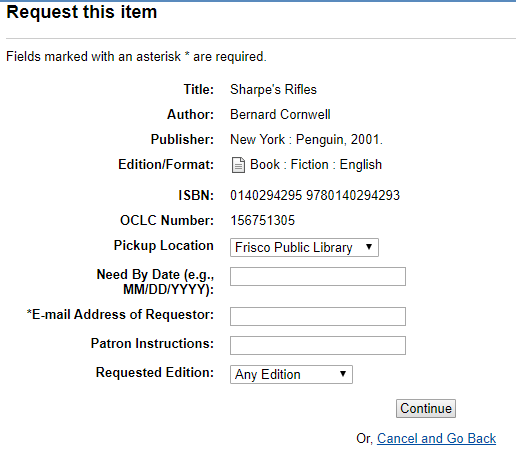Open the Requested Edition dropdown
Viewport: 516px width, 461px height.
(291, 374)
